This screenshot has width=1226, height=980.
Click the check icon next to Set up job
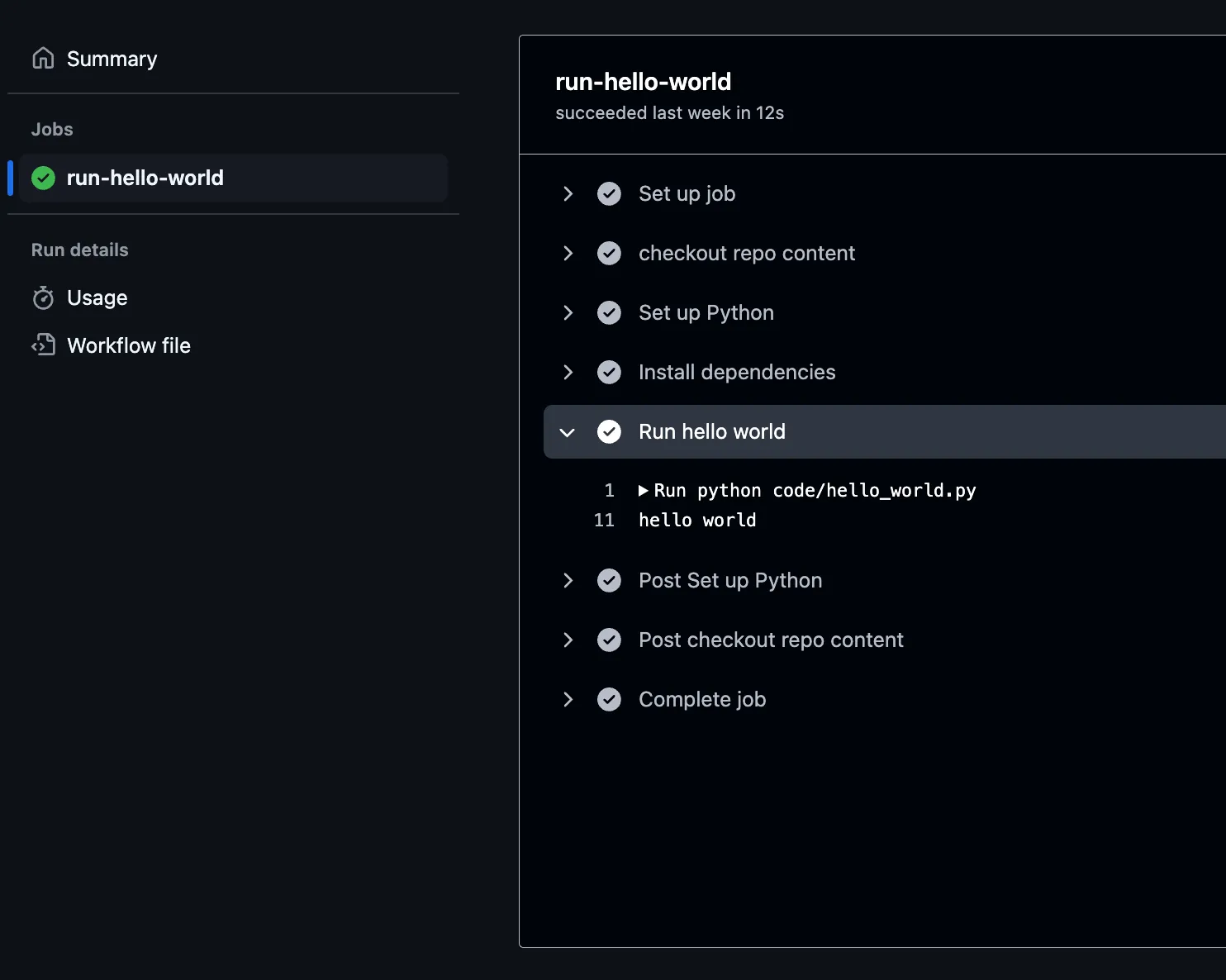609,194
